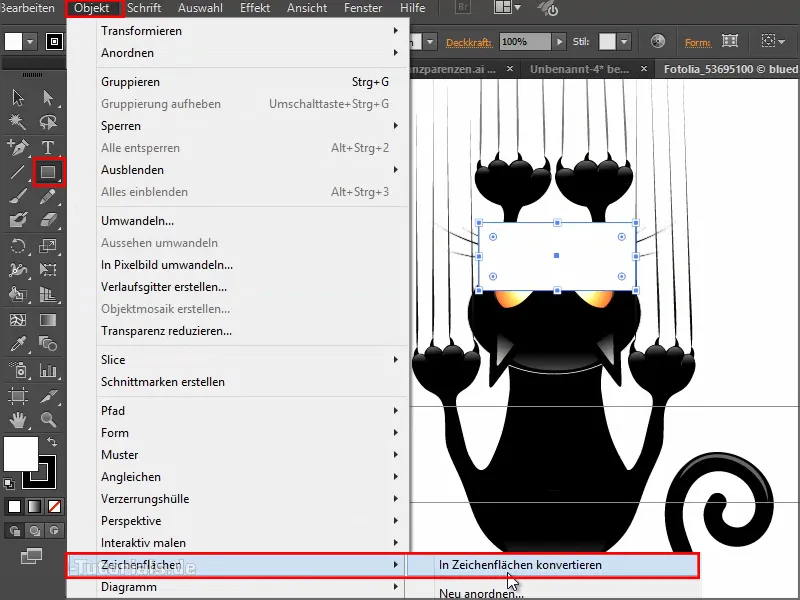Open the Stil style dropdown arrow

pos(624,41)
